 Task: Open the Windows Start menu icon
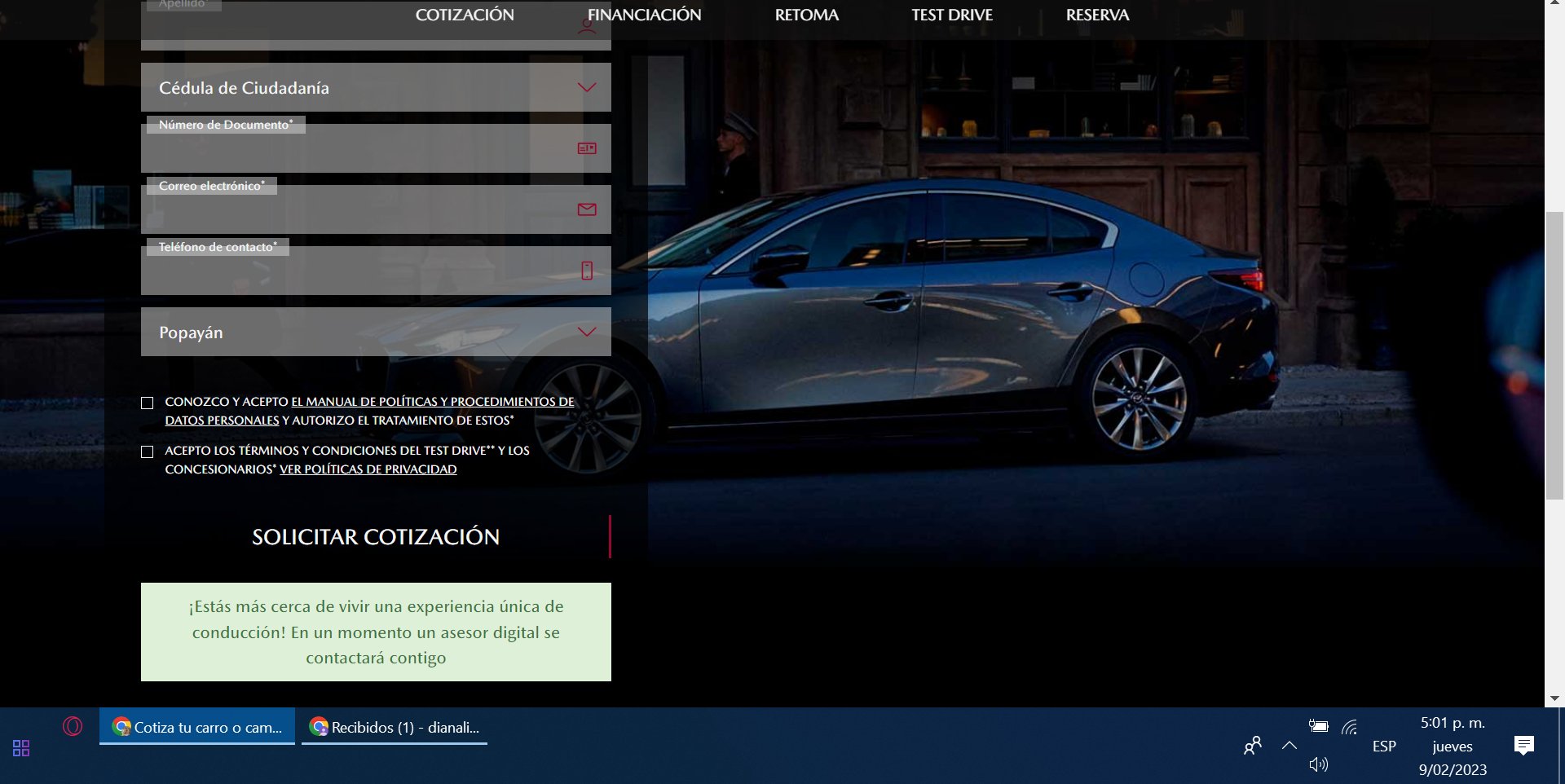tap(21, 747)
